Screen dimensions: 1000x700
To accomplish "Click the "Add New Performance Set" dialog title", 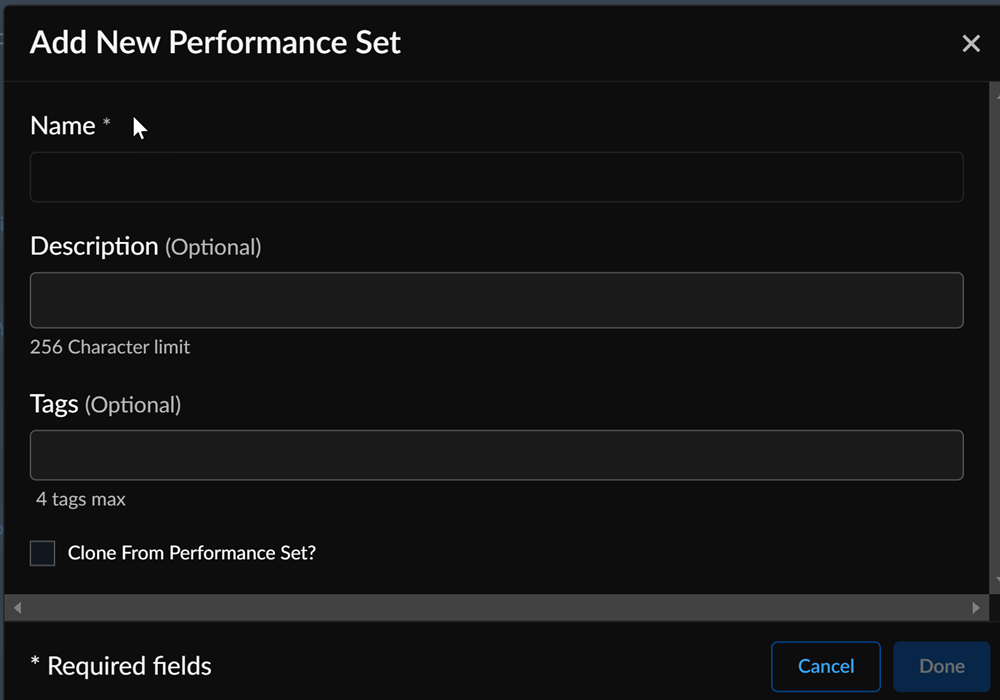I will 215,43.
